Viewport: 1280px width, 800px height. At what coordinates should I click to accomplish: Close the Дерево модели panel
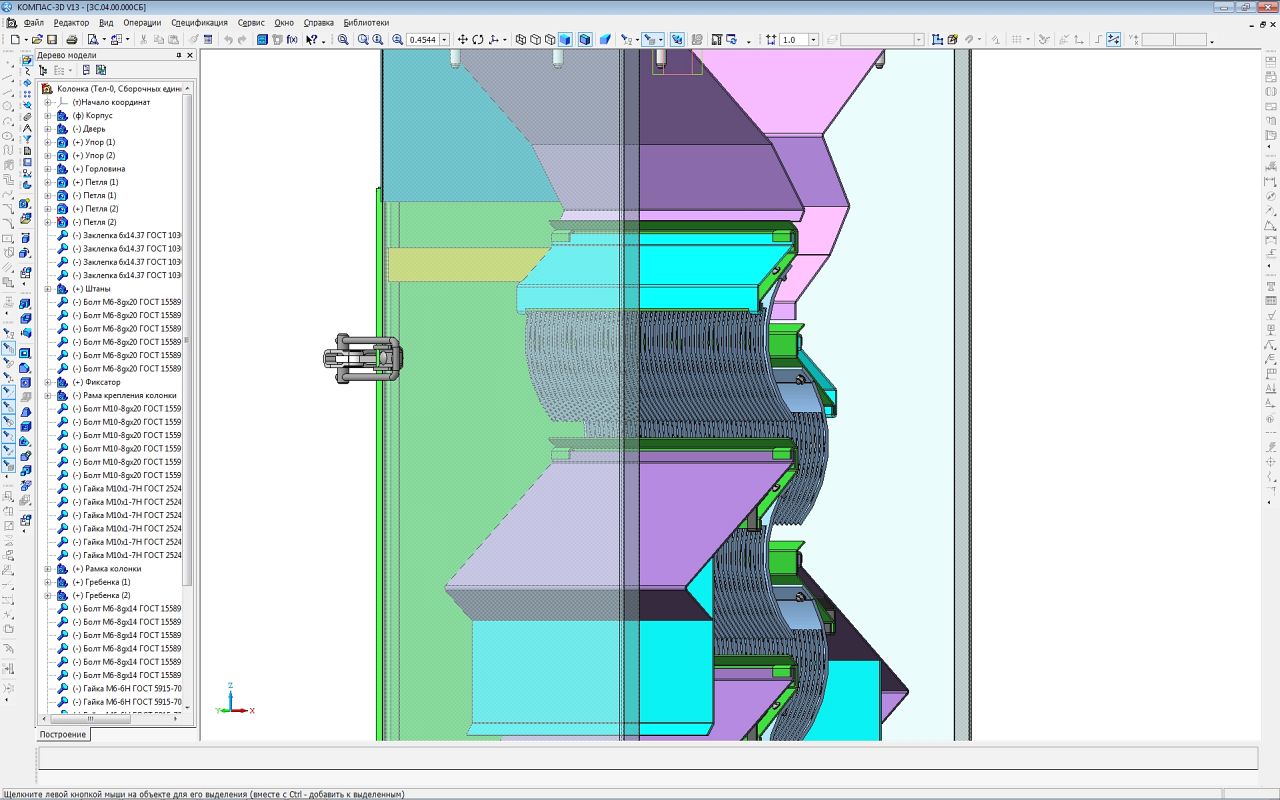click(190, 56)
